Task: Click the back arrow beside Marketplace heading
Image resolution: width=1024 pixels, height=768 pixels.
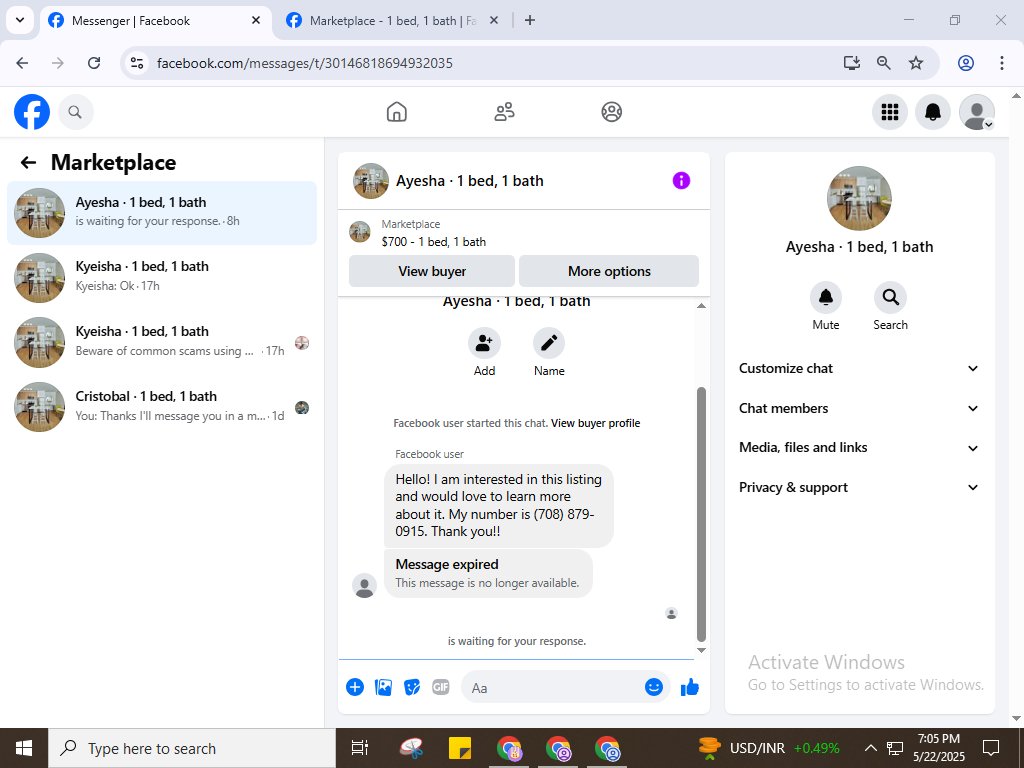Action: tap(28, 163)
